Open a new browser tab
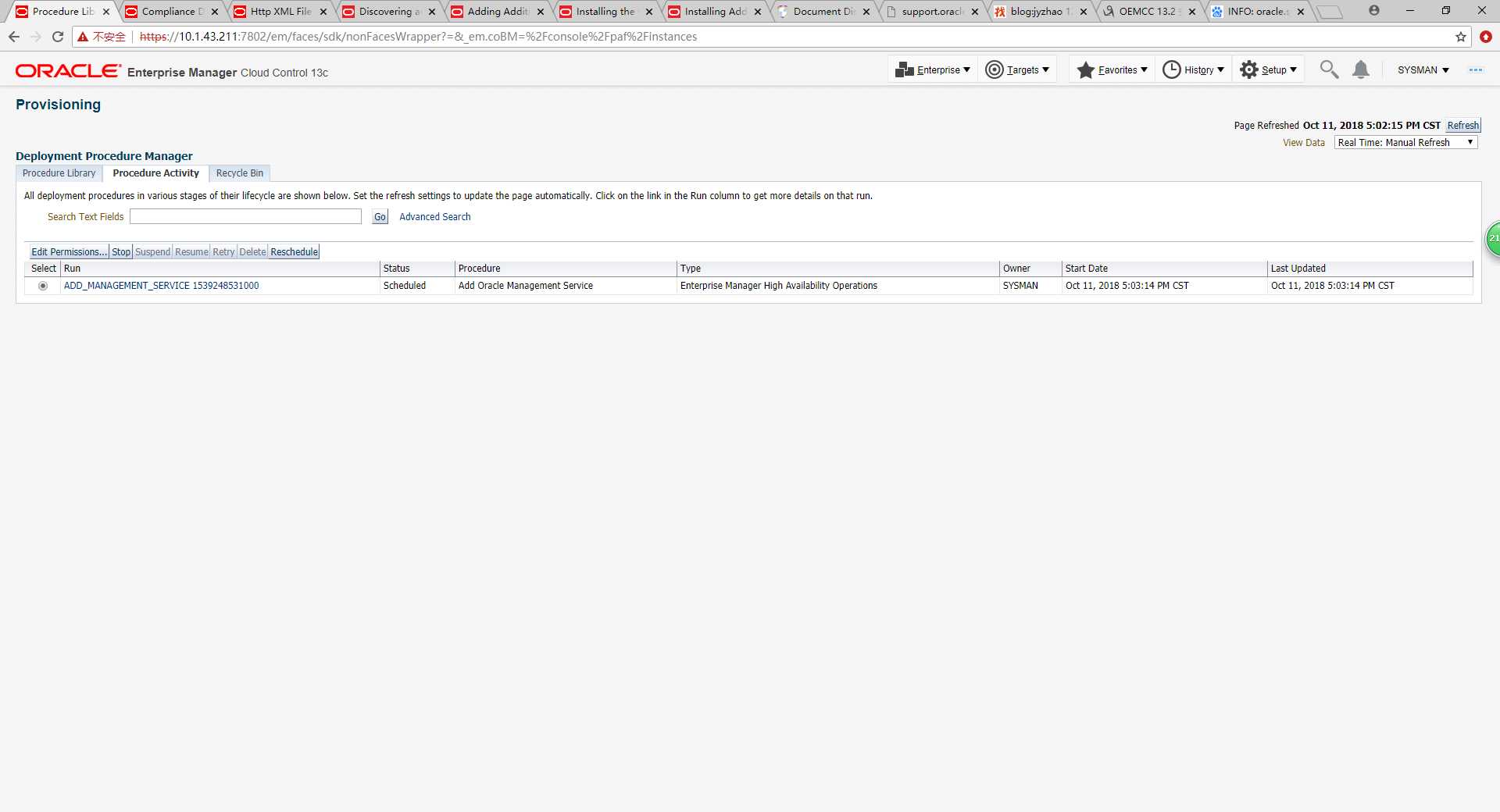The height and width of the screenshot is (812, 1500). coord(1329,12)
